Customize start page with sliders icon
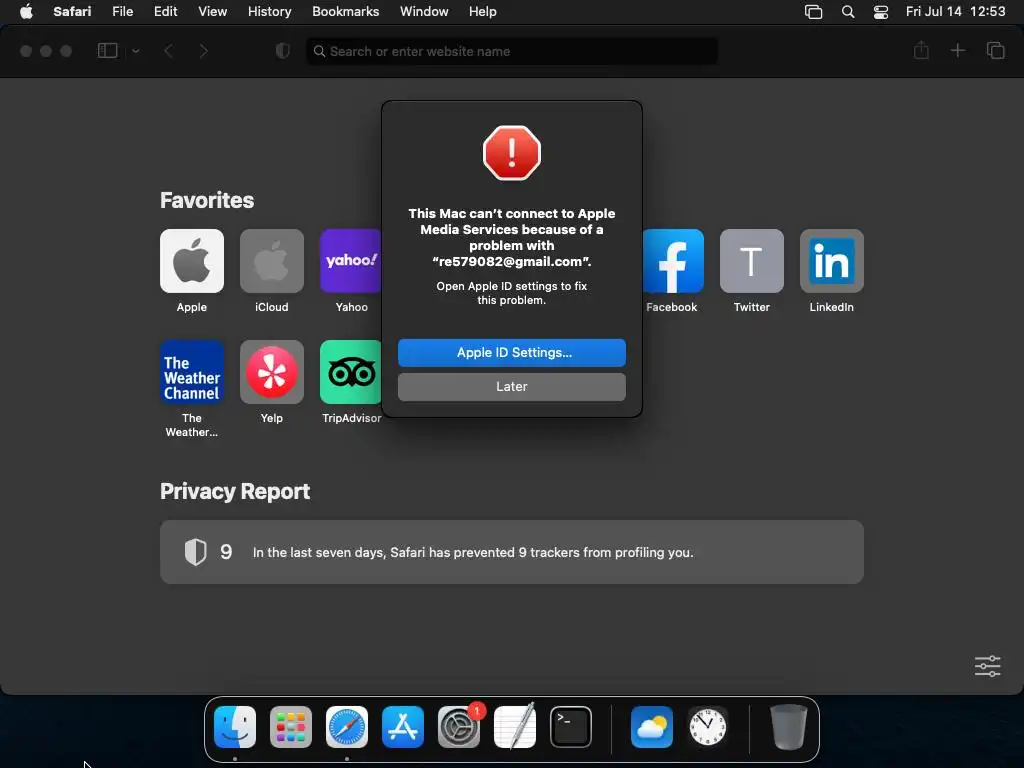 click(987, 666)
